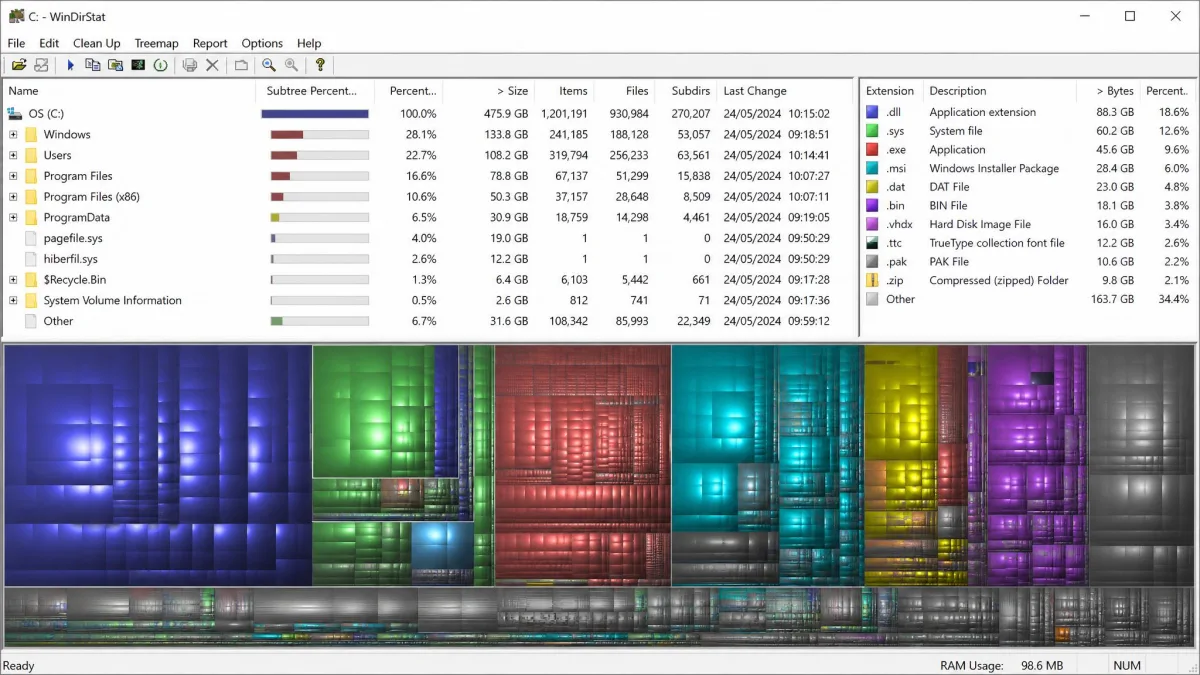Click the Select Parent folder icon
Viewport: 1200px width, 675px height.
(x=241, y=65)
